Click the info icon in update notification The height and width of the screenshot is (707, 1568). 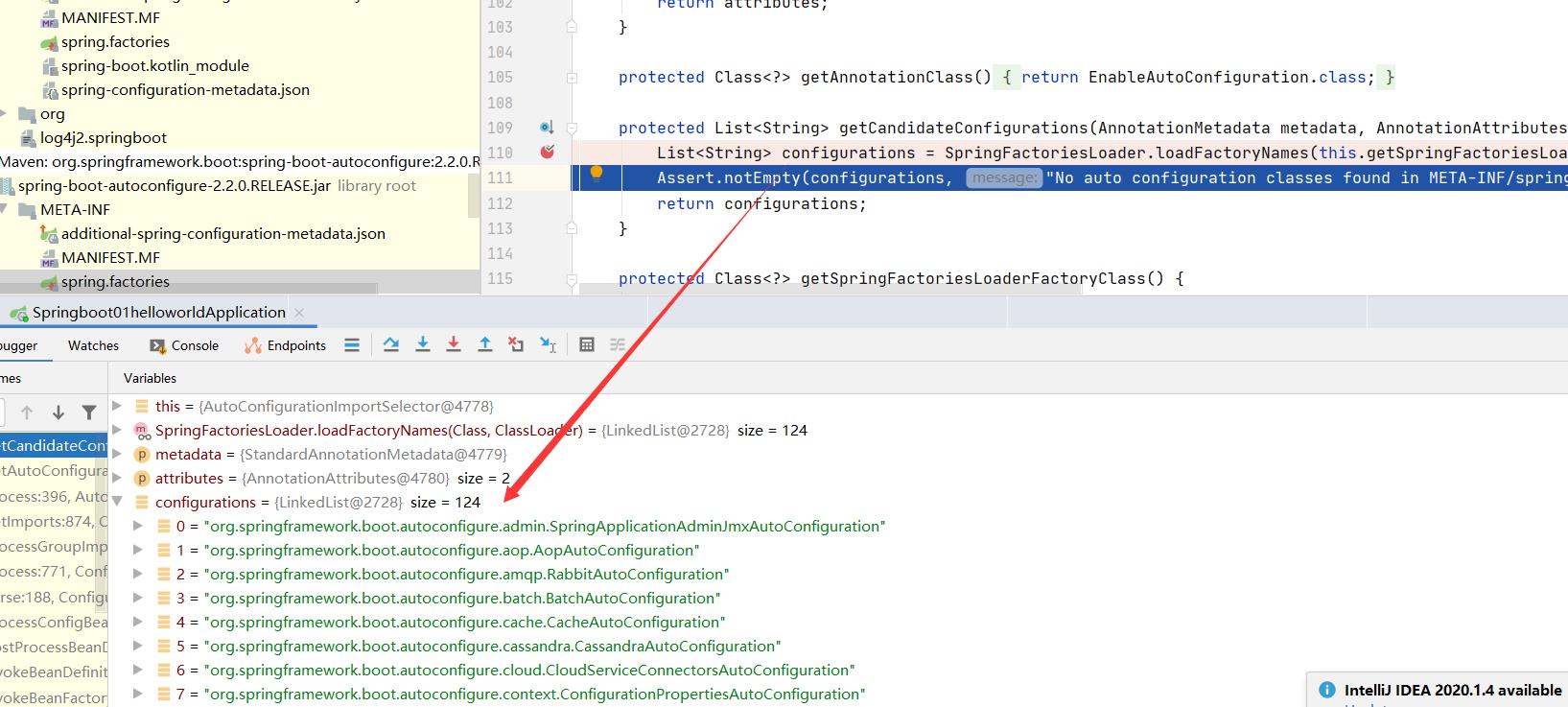(1327, 690)
